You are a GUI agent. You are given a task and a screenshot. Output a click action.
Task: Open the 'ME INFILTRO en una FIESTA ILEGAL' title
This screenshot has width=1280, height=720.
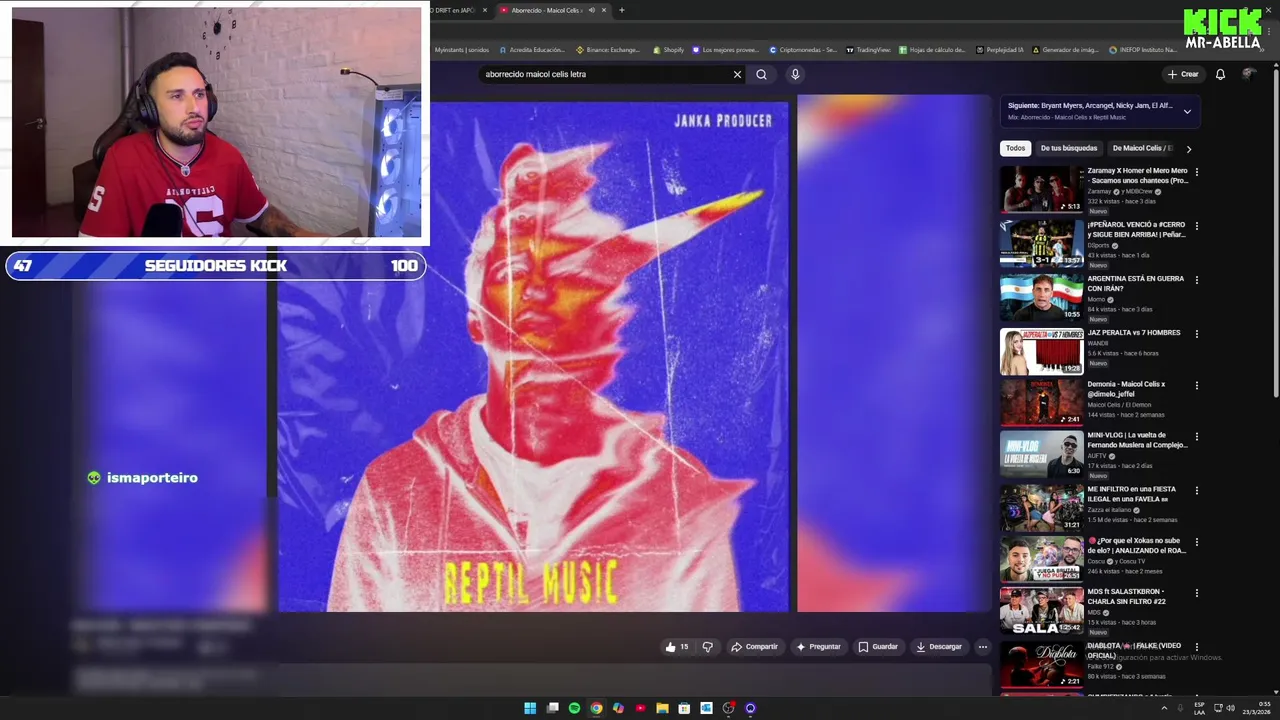[1132, 494]
